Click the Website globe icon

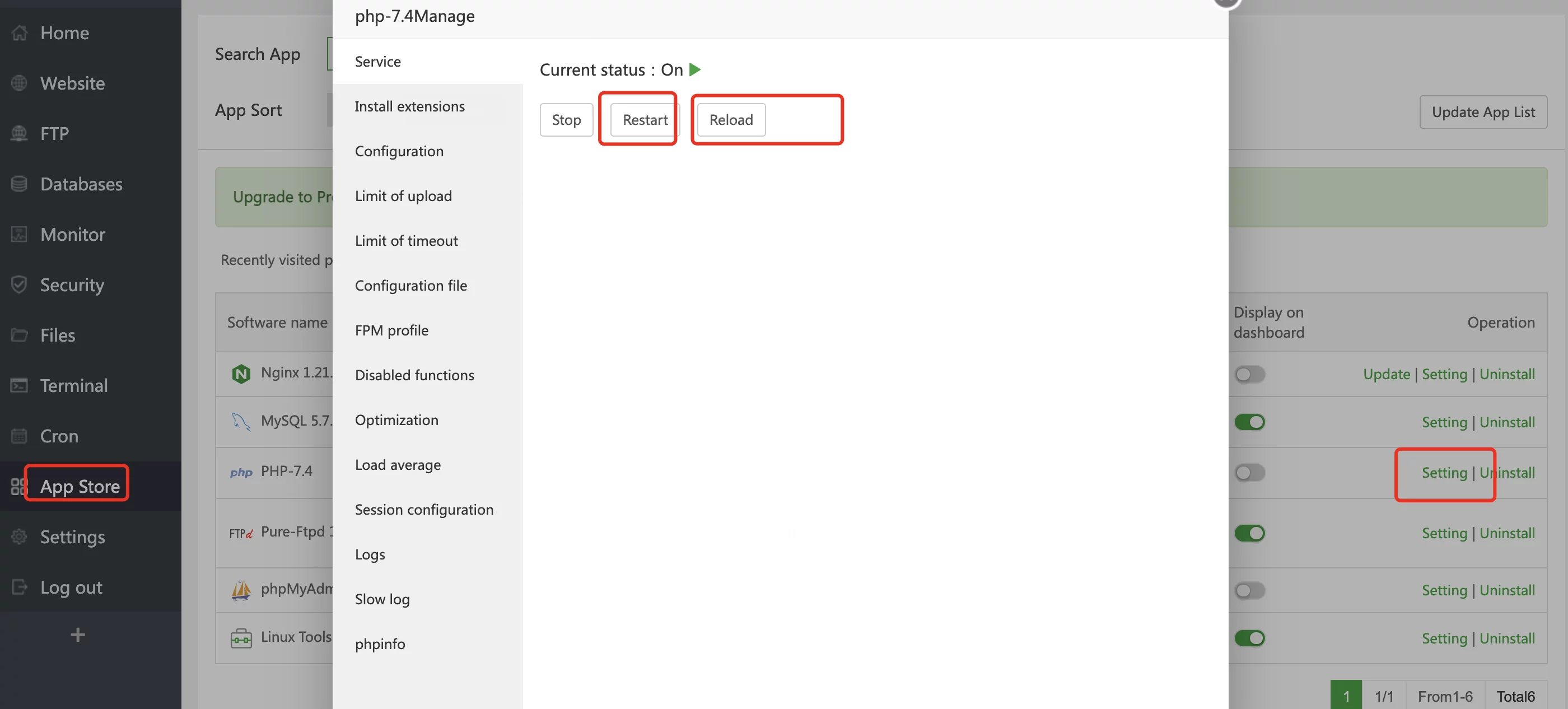tap(20, 83)
